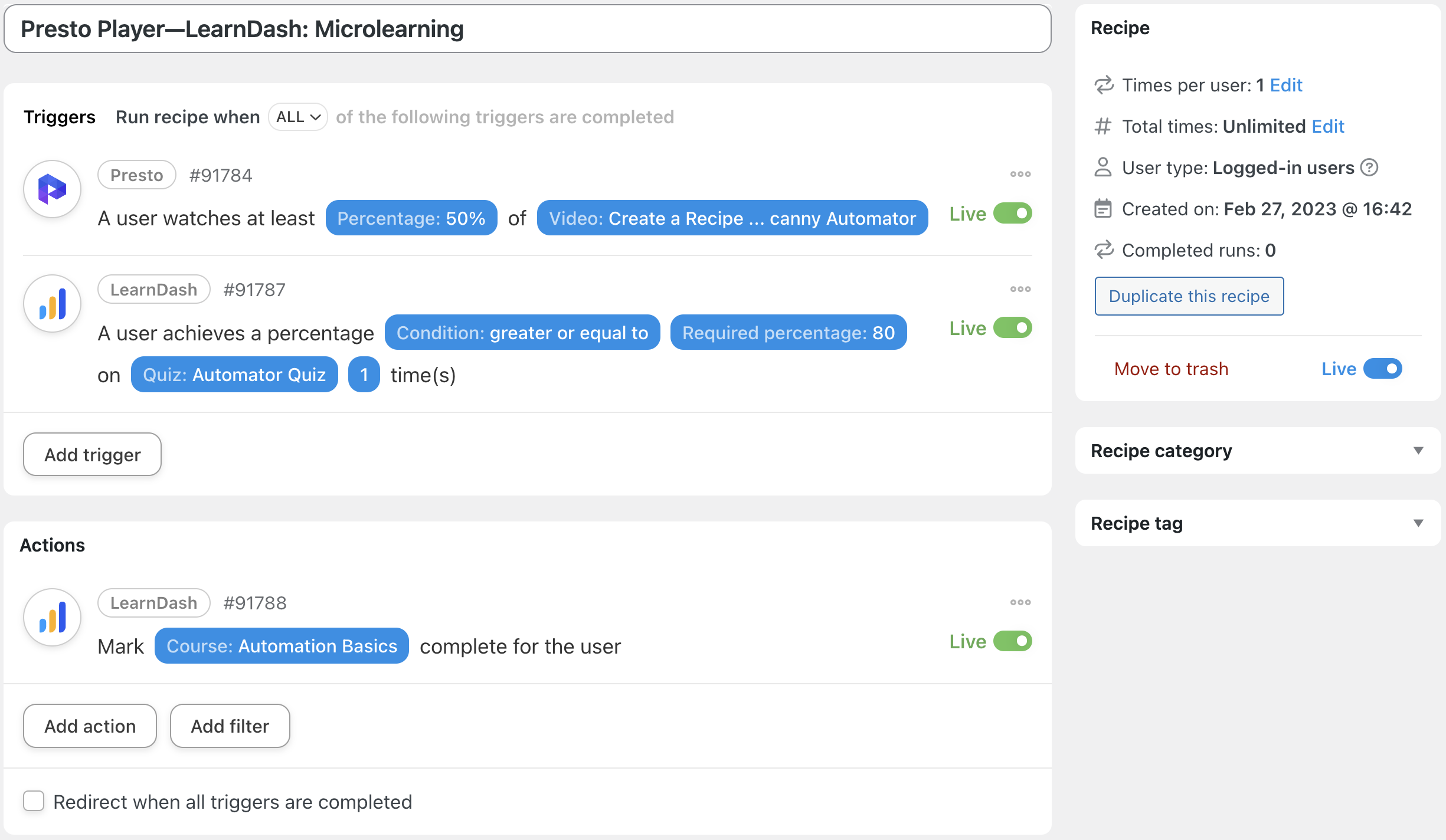1446x840 pixels.
Task: Click the LearnDash label on trigger #91787
Action: point(154,290)
